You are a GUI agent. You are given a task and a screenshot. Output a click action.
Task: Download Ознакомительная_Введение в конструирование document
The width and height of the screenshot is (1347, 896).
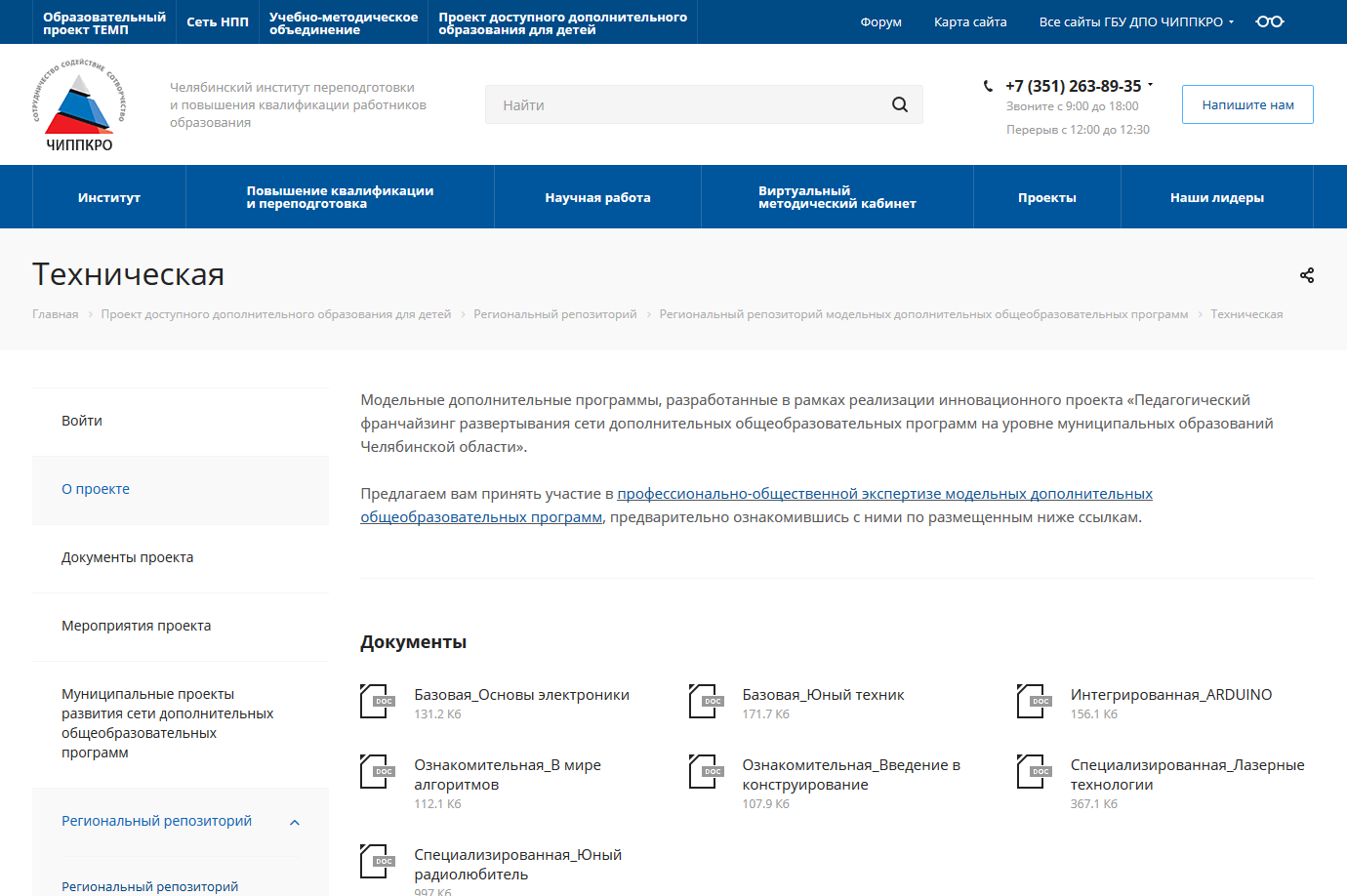[851, 775]
